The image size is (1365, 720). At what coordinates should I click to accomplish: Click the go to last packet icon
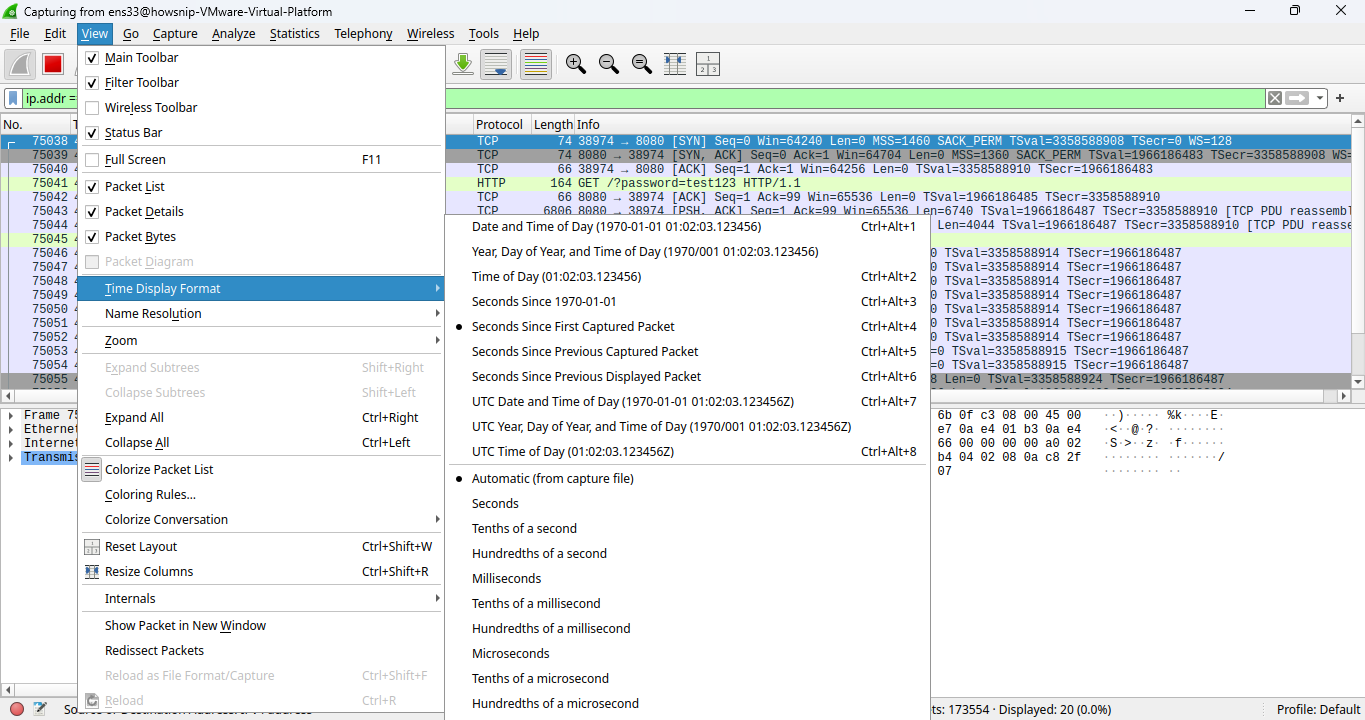(x=463, y=64)
